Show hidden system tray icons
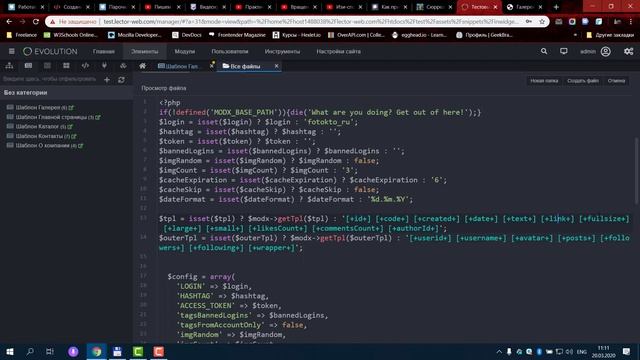Screen dimensions: 640x360 pos(499,352)
